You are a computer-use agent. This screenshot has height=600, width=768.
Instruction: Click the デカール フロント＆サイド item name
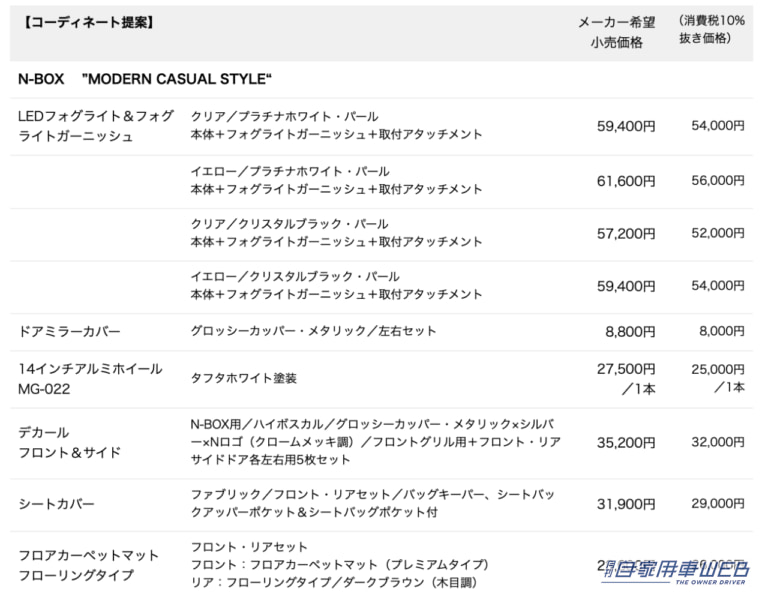70,442
